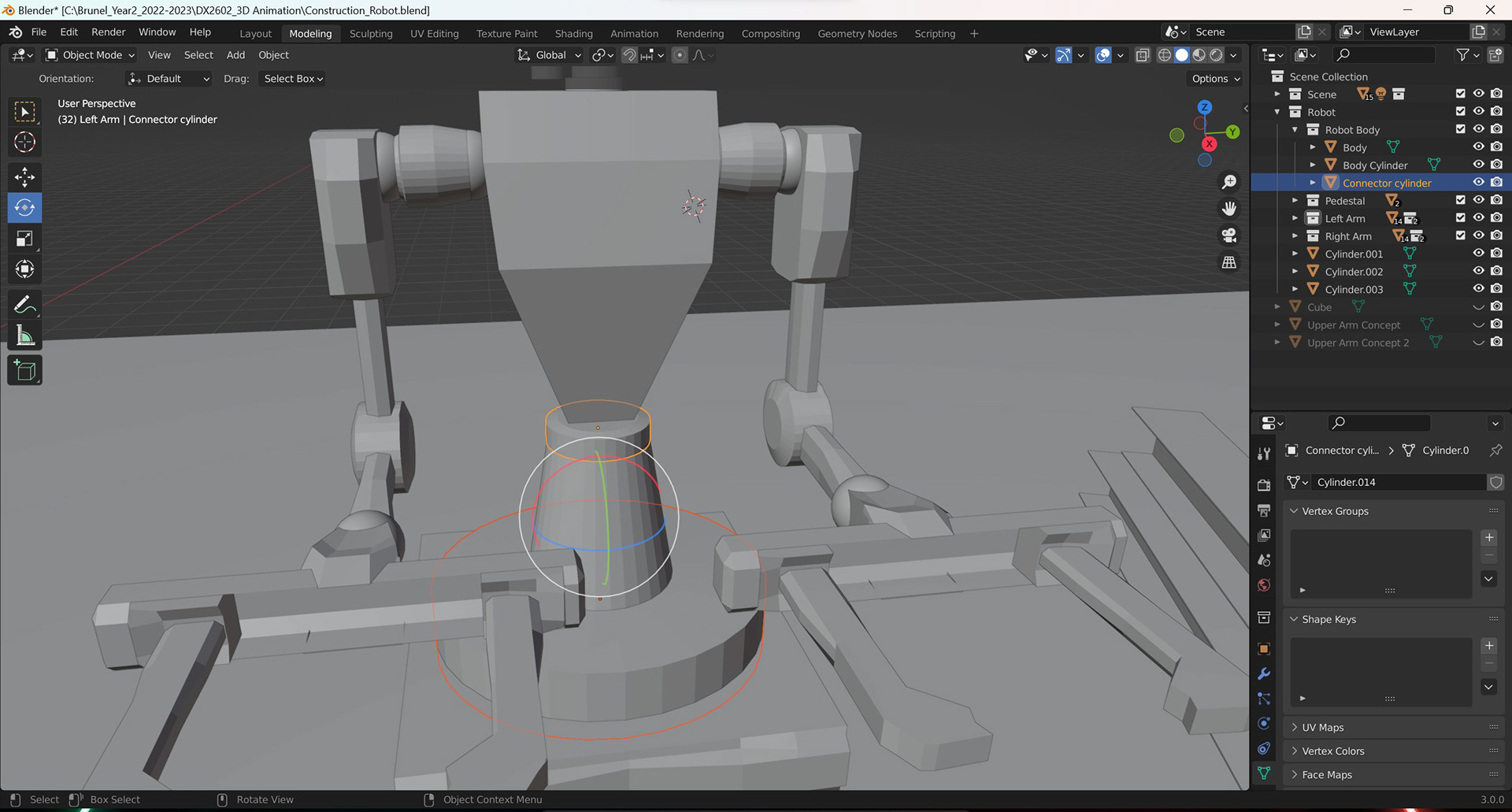Toggle snapping magnet in header
1512x812 pixels.
click(629, 55)
